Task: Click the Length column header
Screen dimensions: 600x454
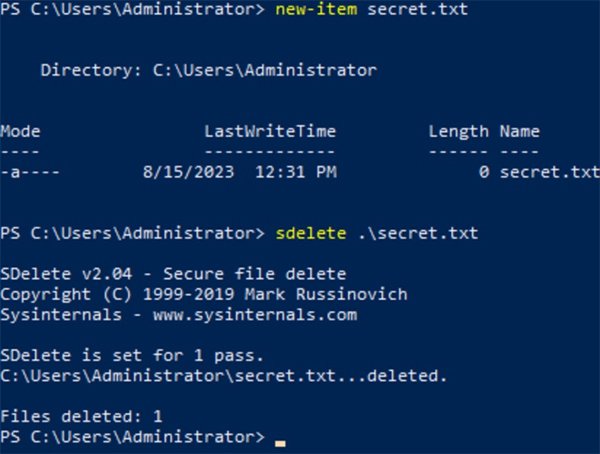Action: point(458,131)
